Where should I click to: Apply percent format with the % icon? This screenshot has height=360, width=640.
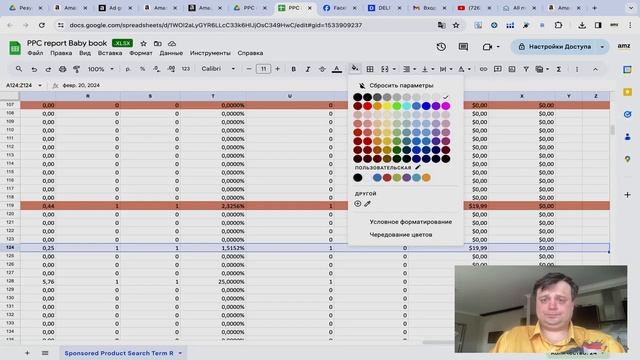142,69
